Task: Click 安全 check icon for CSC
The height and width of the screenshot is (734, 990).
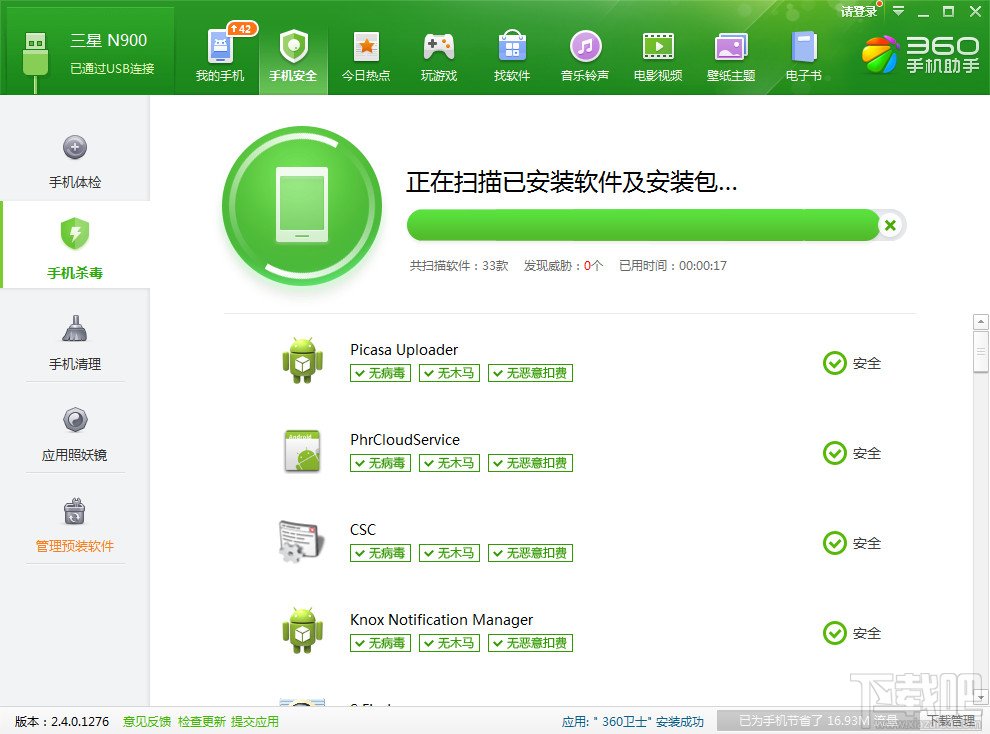Action: pos(835,543)
